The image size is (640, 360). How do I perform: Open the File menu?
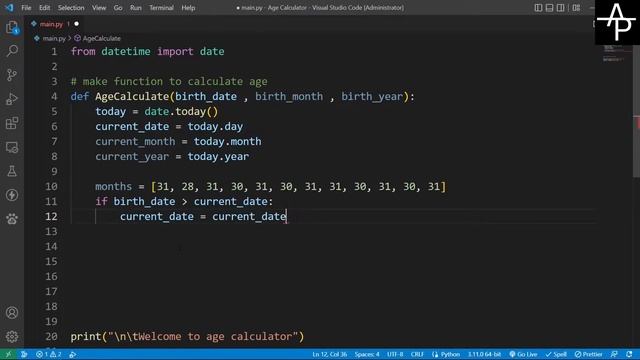click(x=26, y=8)
